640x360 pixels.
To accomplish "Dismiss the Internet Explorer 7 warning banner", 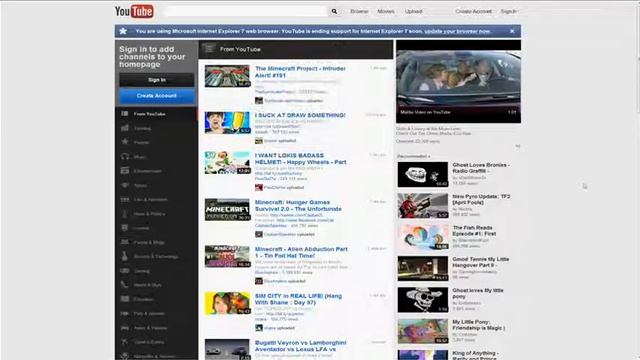I will [512, 31].
